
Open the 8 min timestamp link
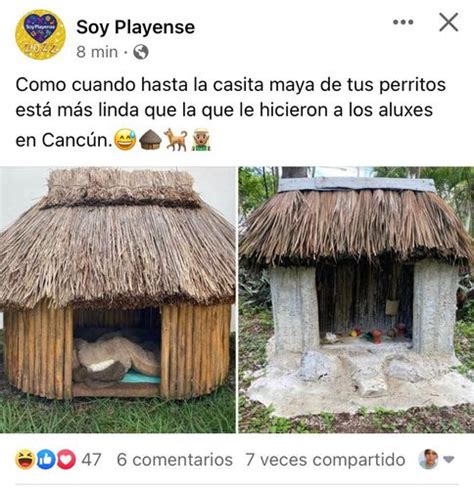tap(97, 52)
